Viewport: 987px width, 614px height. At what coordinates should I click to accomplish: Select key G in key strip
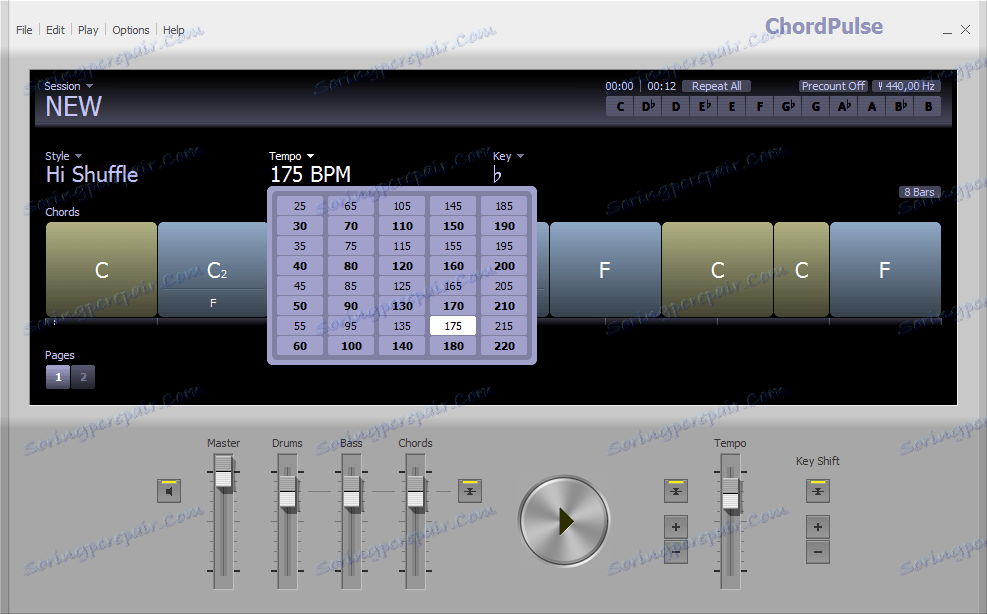[816, 106]
